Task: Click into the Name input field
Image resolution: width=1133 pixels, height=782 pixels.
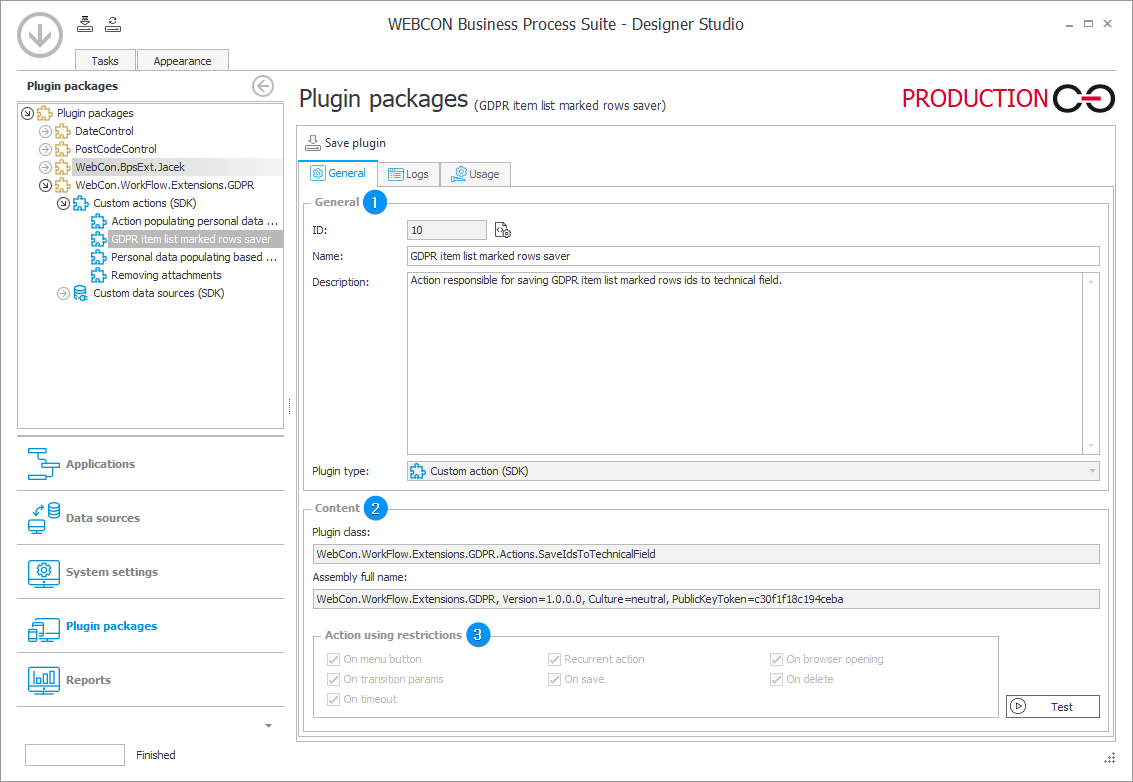Action: pyautogui.click(x=753, y=256)
